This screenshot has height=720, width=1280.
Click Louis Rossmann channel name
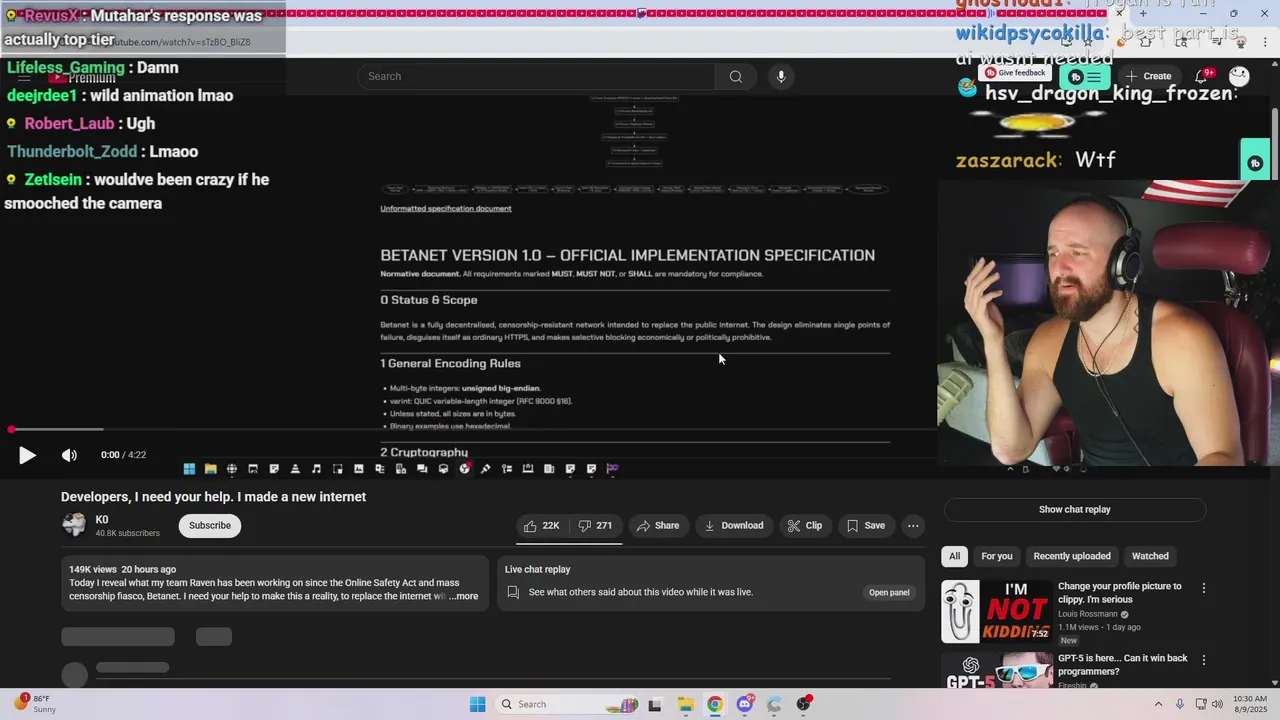pos(1088,614)
